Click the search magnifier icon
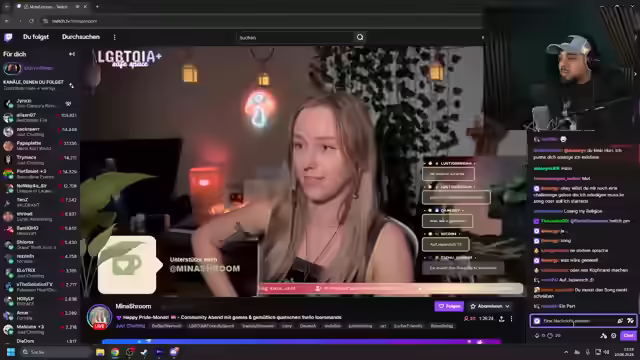640x360 pixels. [360, 37]
